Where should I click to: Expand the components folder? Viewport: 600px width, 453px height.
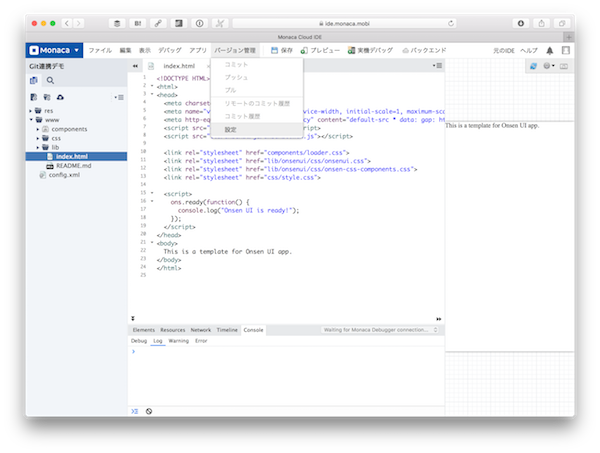(38, 129)
